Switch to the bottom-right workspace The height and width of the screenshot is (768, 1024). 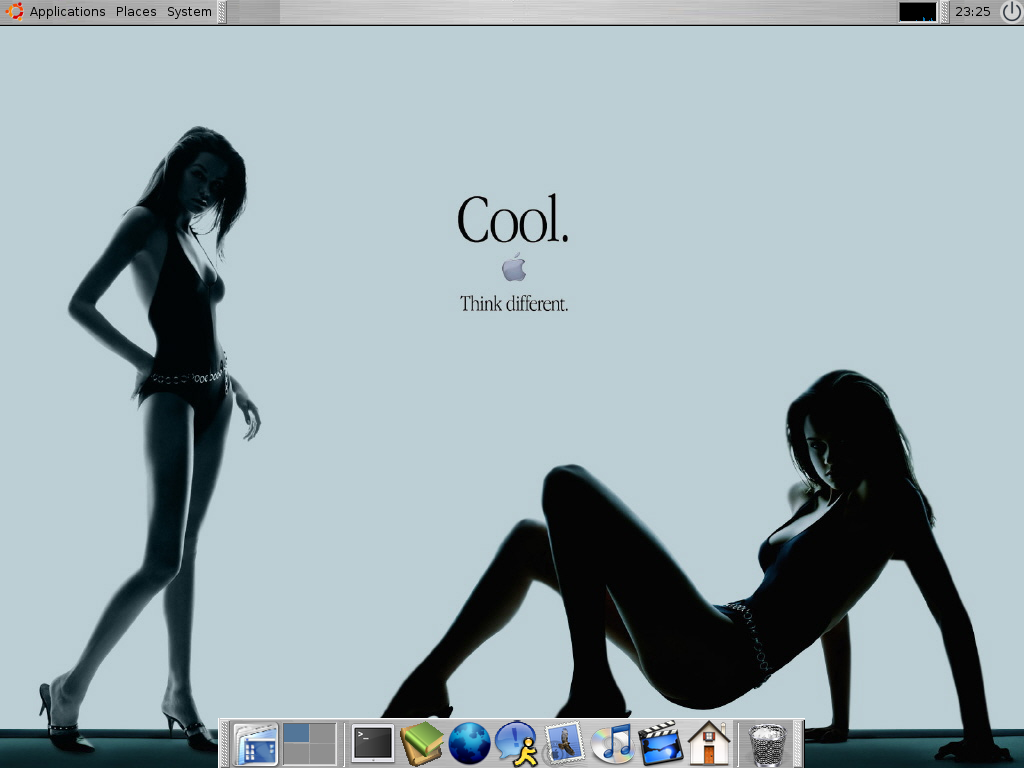click(323, 754)
